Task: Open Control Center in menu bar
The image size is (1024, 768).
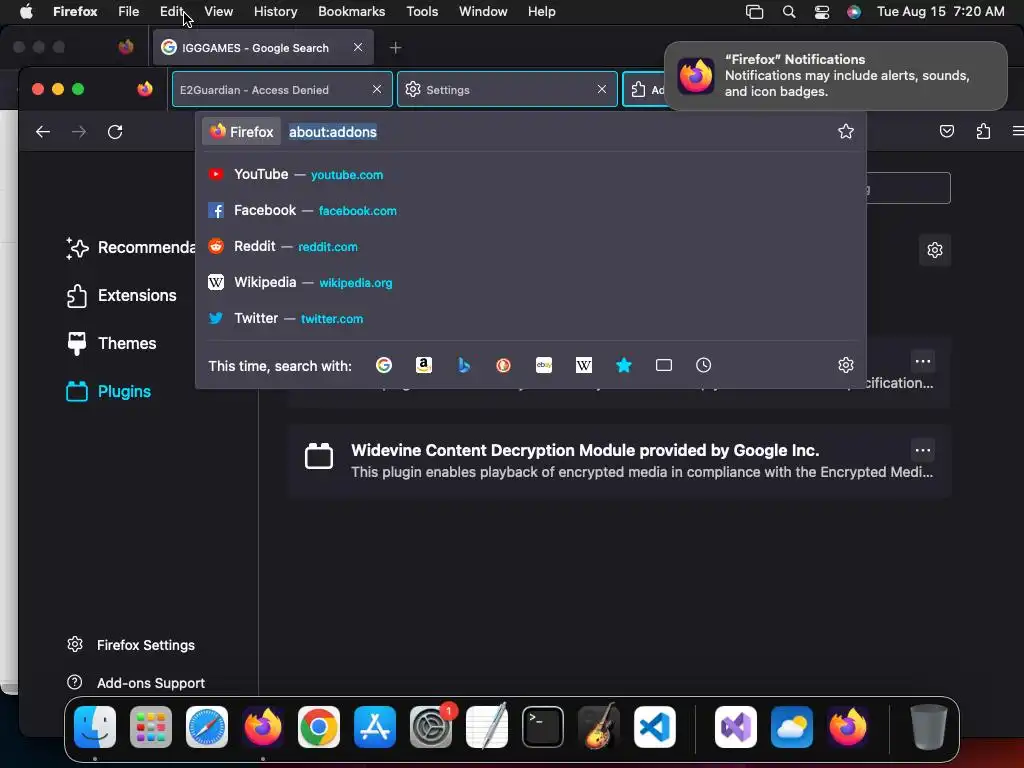Action: pos(822,11)
